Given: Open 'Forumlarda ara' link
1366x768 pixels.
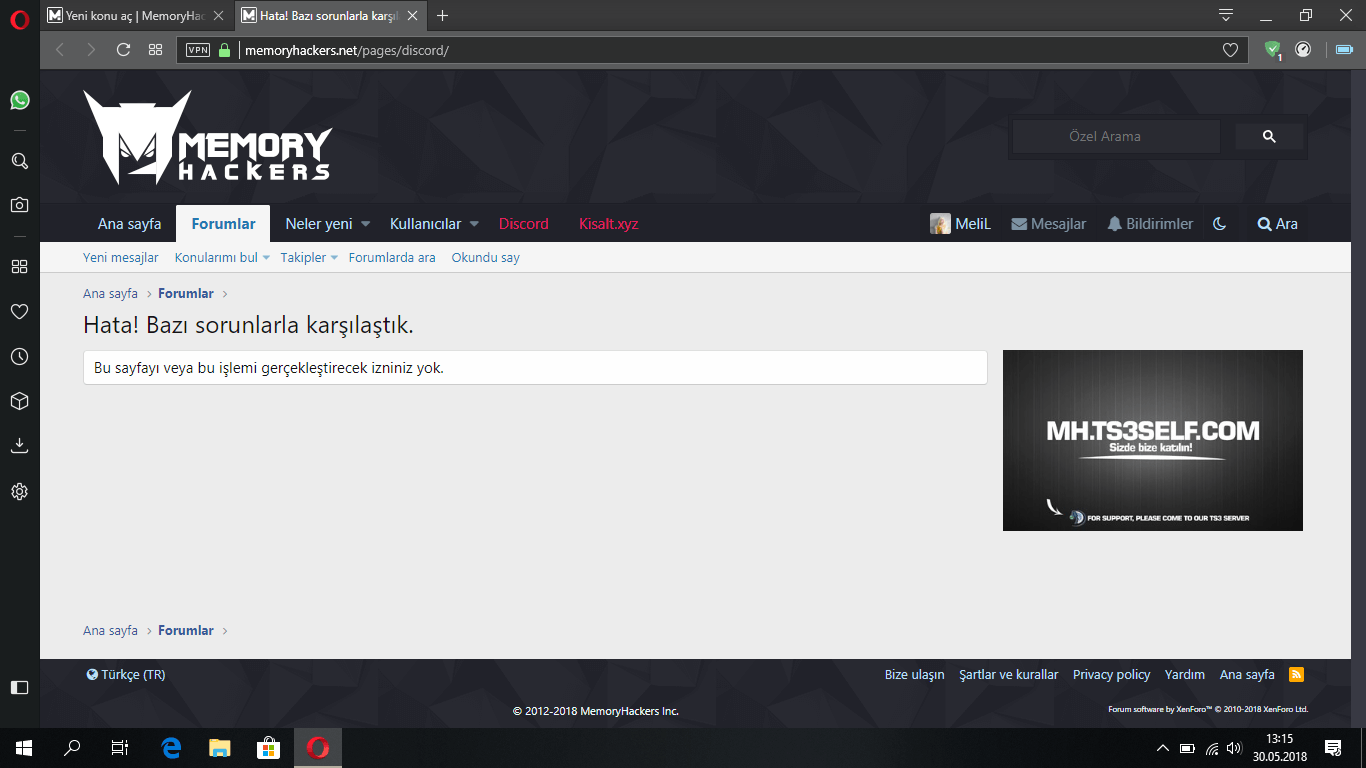Looking at the screenshot, I should click(392, 257).
